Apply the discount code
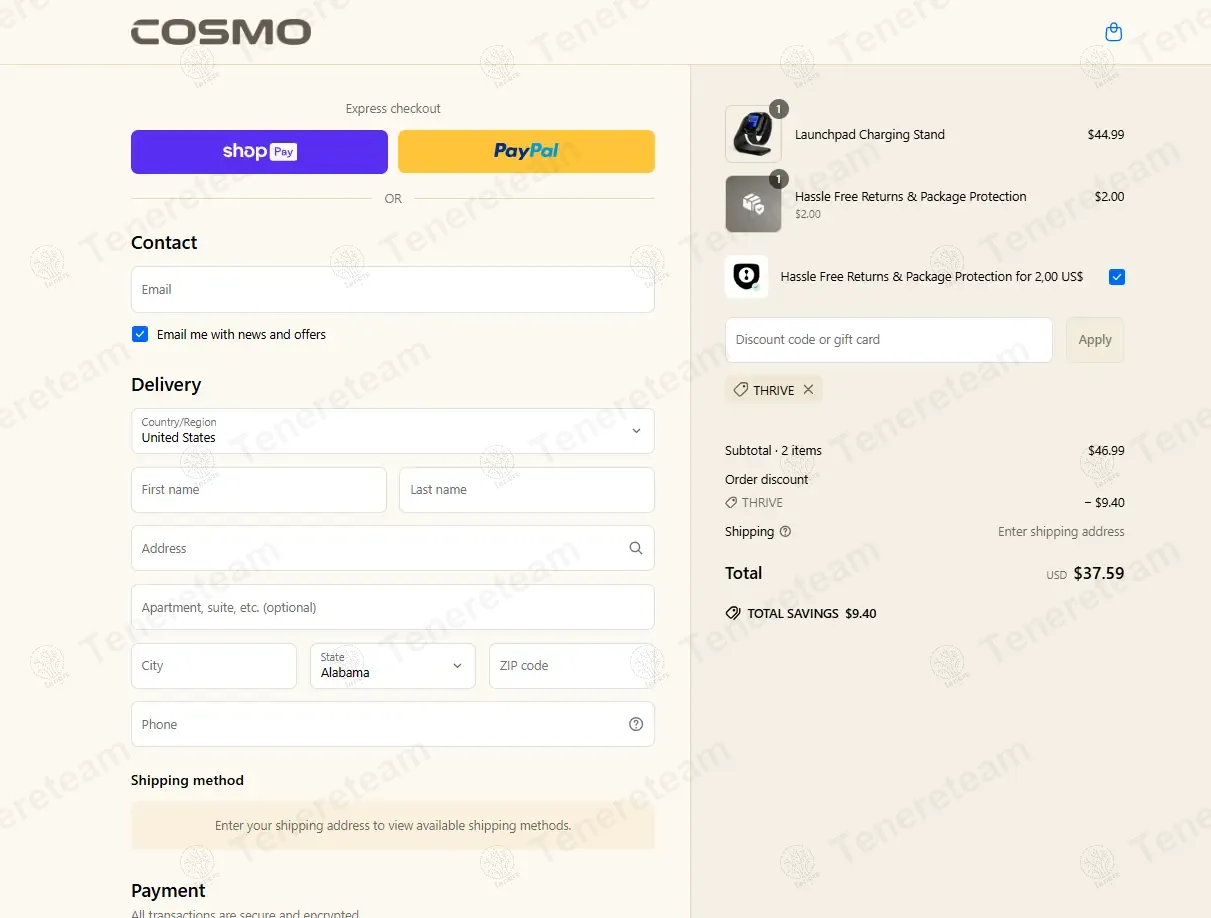The height and width of the screenshot is (918, 1211). [x=1095, y=340]
